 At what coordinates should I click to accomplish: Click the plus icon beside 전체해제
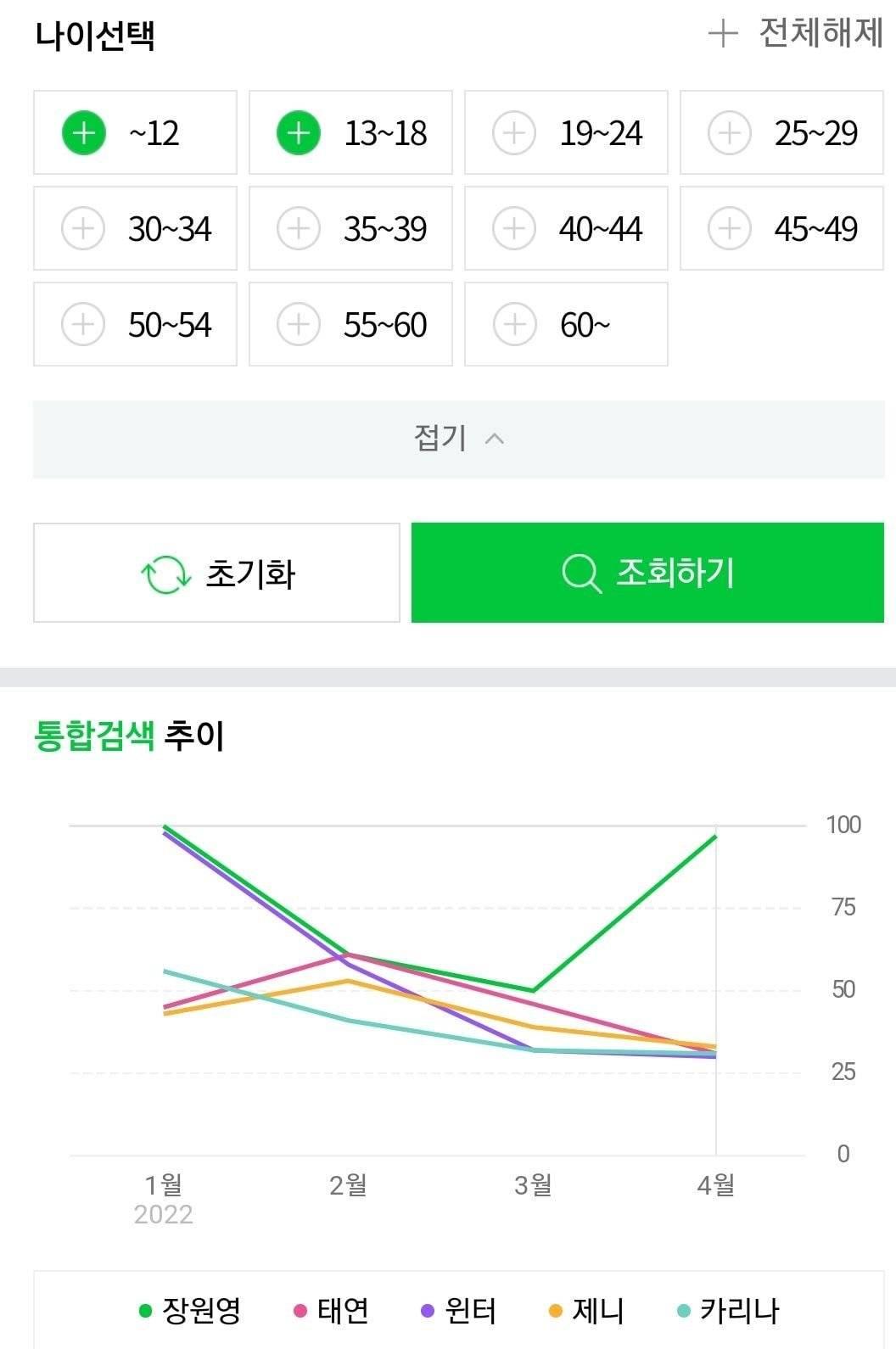click(723, 34)
